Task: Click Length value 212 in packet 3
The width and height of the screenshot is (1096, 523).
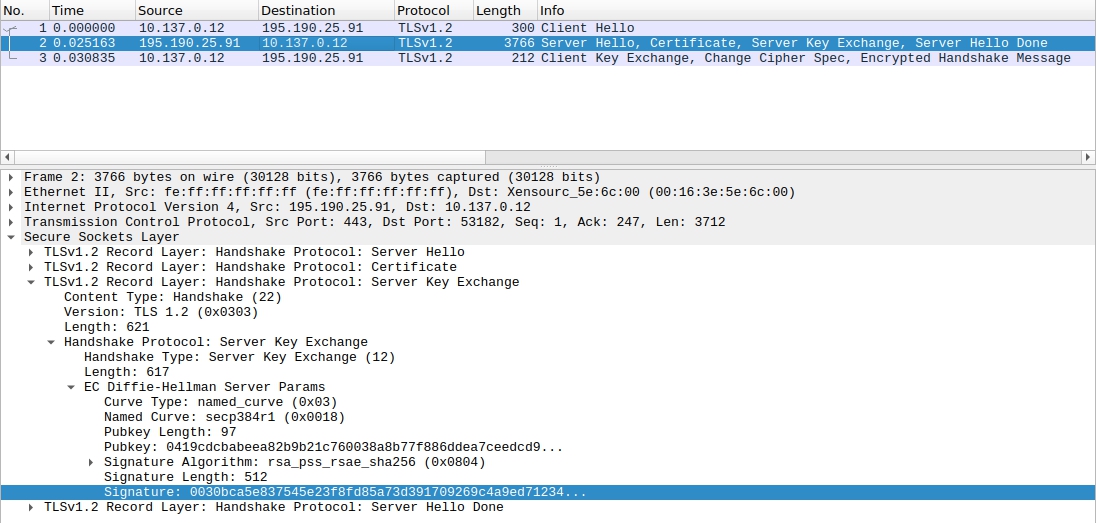Action: coord(524,58)
